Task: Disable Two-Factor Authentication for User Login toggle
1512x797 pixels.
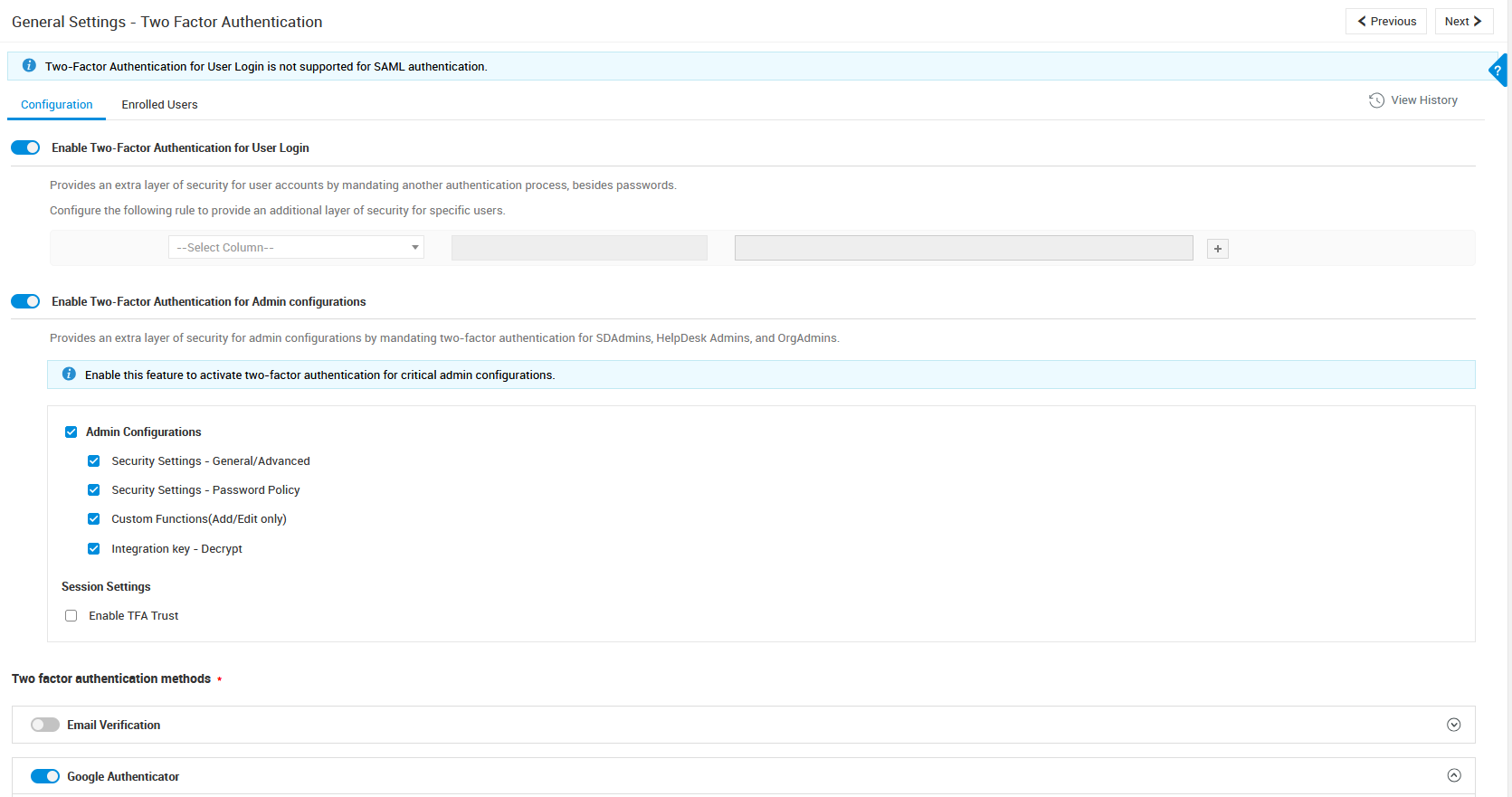Action: click(25, 147)
